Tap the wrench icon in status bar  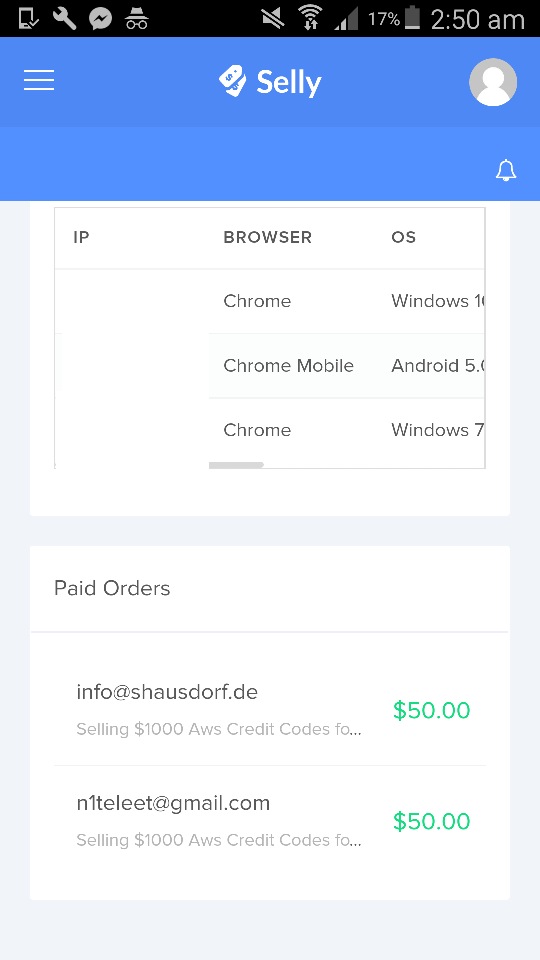(x=64, y=19)
